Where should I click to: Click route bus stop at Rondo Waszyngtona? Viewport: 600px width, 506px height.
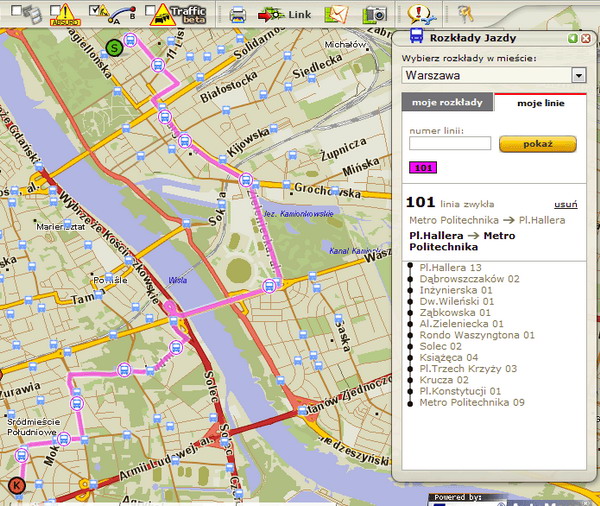point(269,286)
